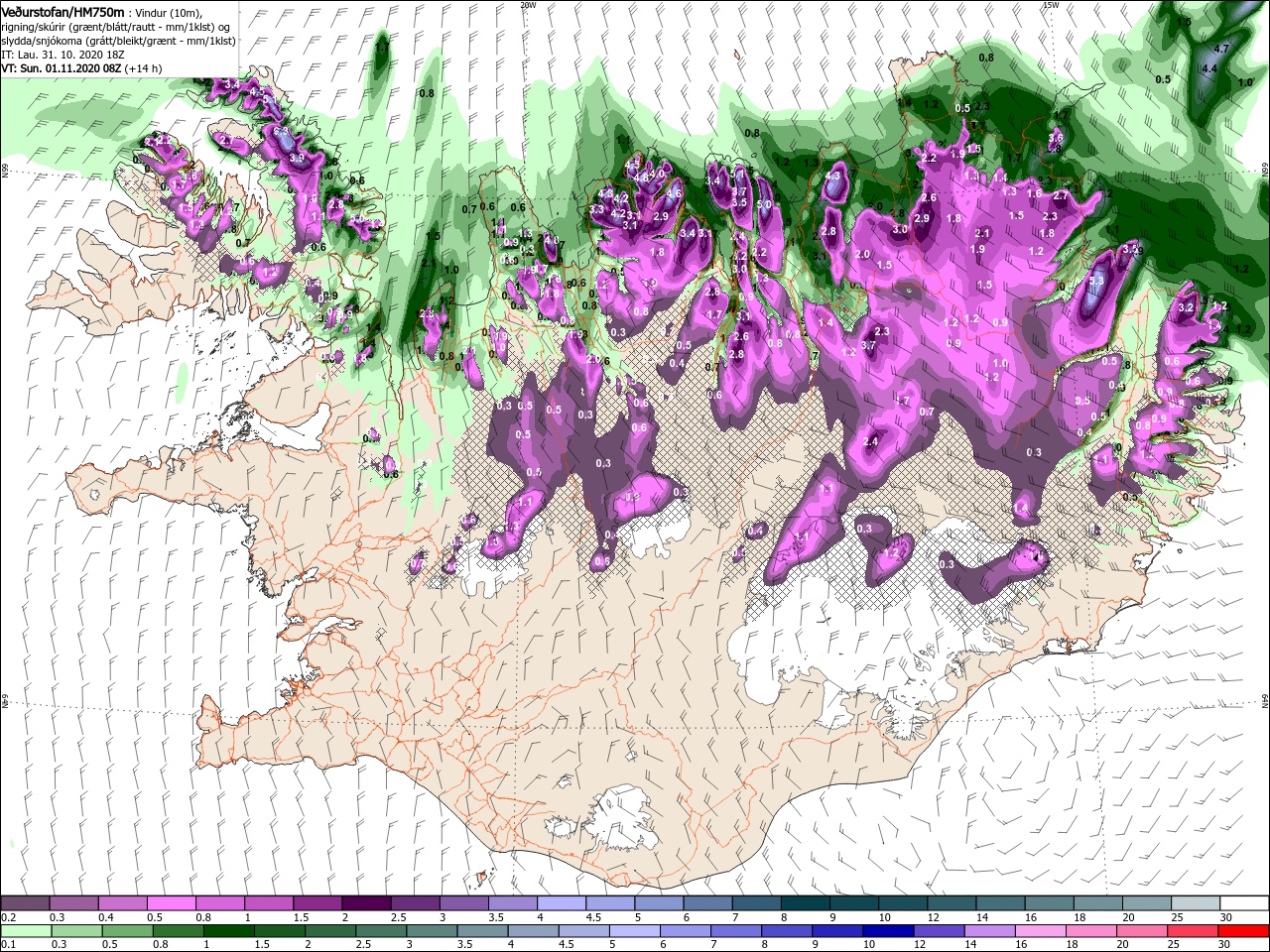Click the '0.2' label on the snow scale
The image size is (1270, 952).
[9, 917]
